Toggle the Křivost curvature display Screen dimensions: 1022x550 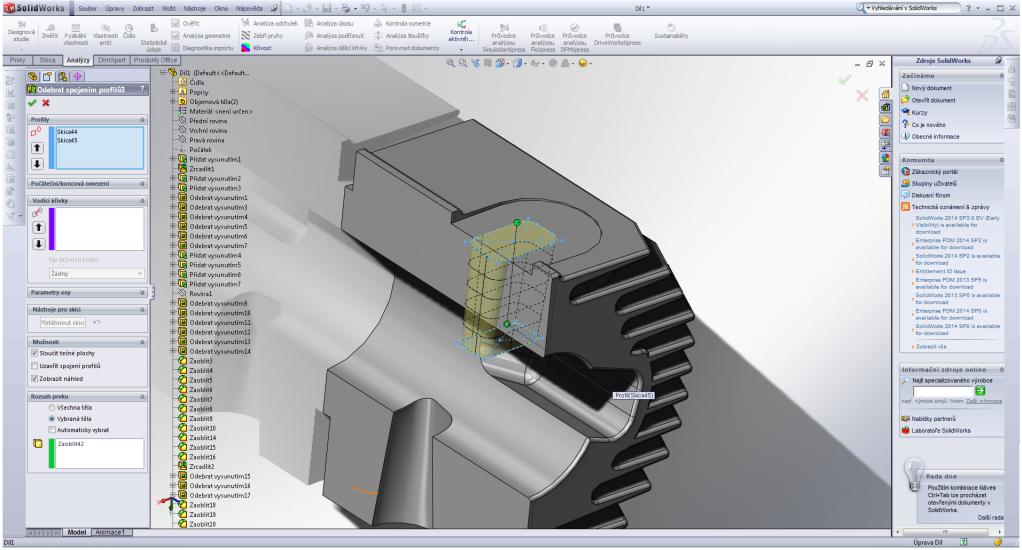click(x=256, y=48)
